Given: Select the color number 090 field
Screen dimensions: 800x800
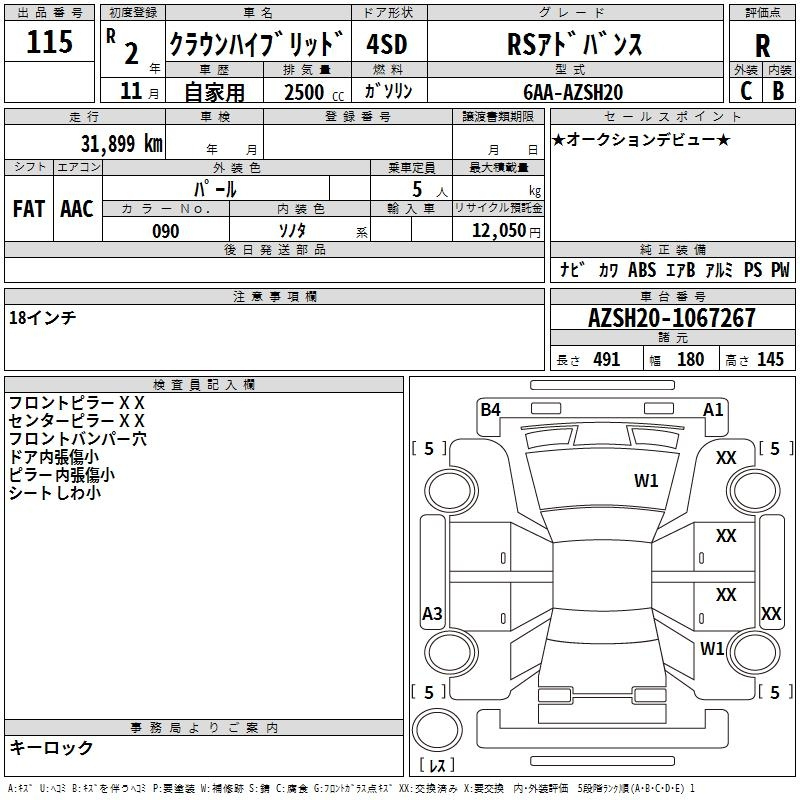Looking at the screenshot, I should (x=166, y=231).
